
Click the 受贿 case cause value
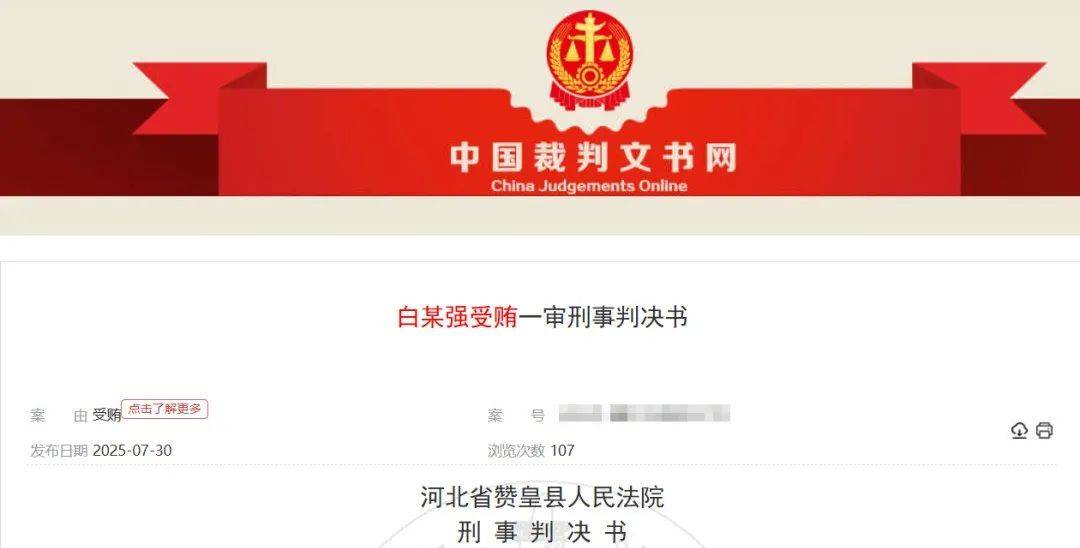pos(107,415)
